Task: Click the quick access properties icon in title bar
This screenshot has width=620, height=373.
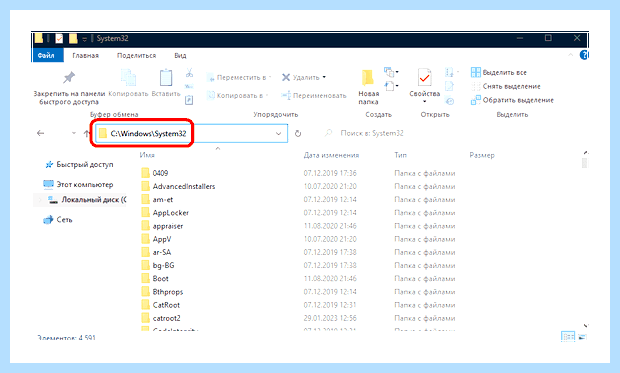Action: 59,38
